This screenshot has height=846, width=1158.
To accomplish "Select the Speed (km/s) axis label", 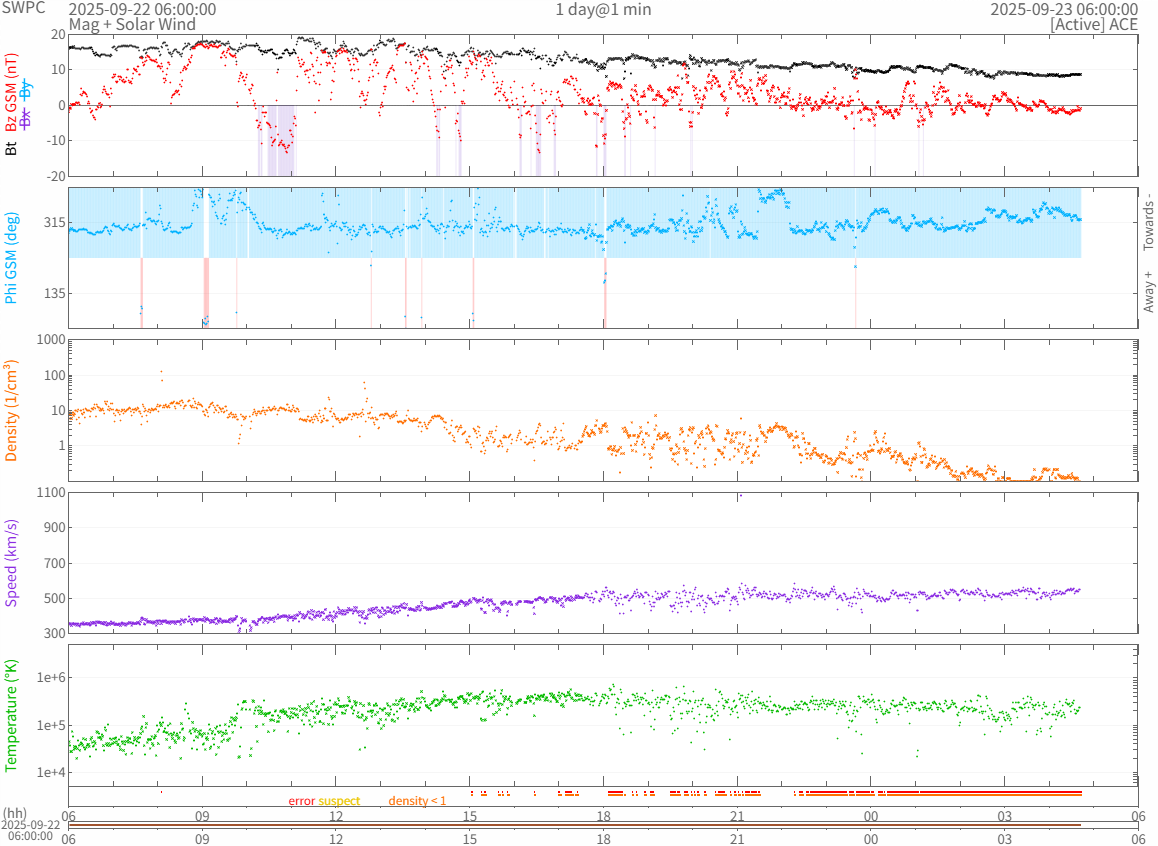I will coord(11,563).
